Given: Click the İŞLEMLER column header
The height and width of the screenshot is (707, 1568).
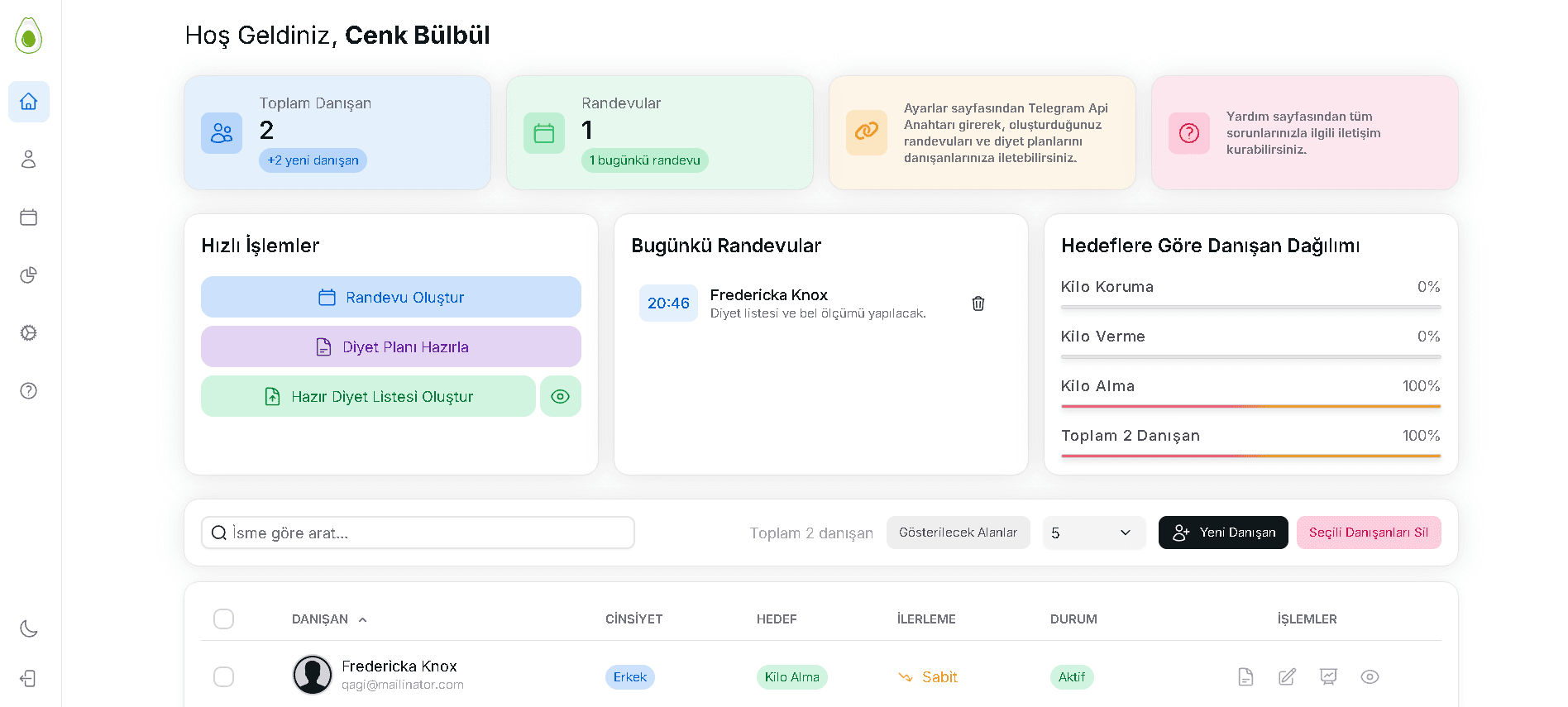Looking at the screenshot, I should pyautogui.click(x=1307, y=619).
